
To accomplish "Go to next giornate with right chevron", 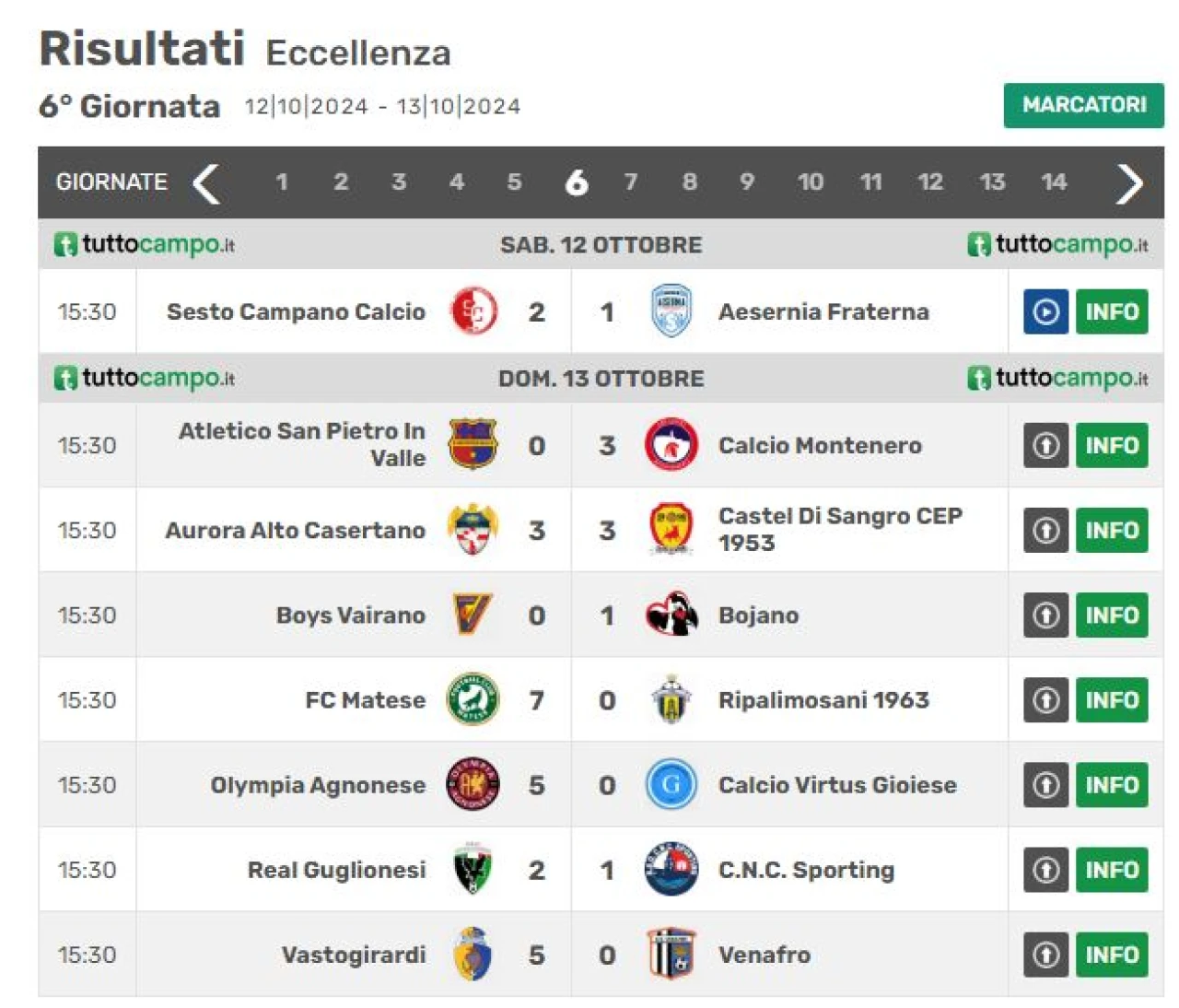I will tap(1129, 182).
